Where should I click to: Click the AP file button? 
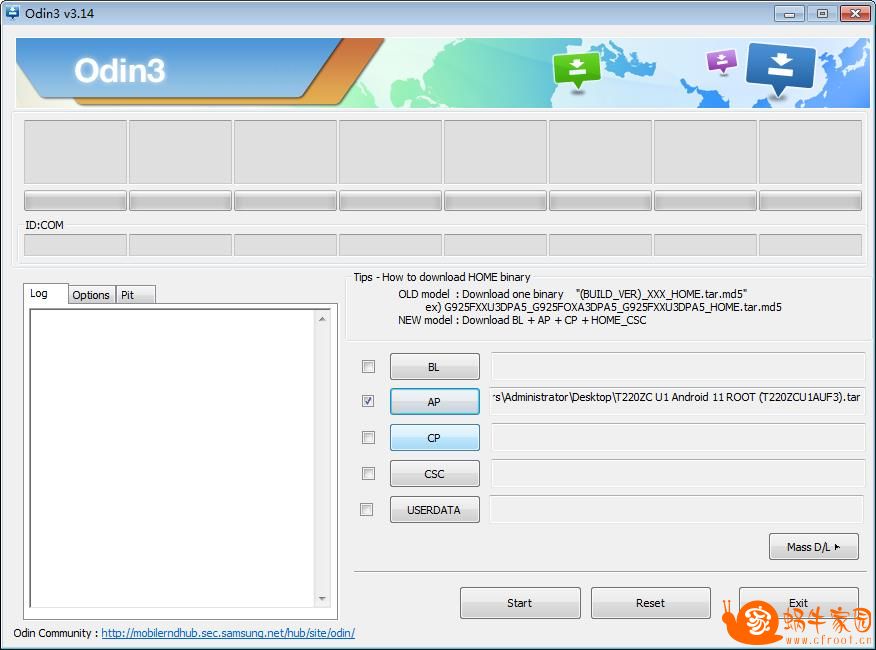click(435, 401)
